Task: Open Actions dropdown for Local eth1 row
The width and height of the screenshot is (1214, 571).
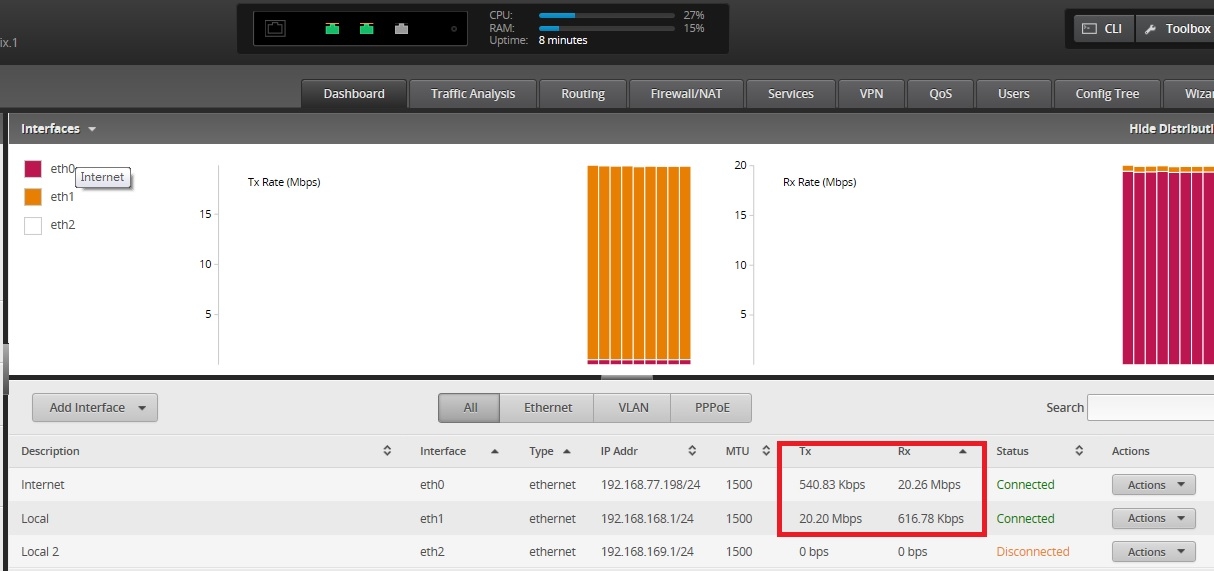Action: pyautogui.click(x=1154, y=518)
